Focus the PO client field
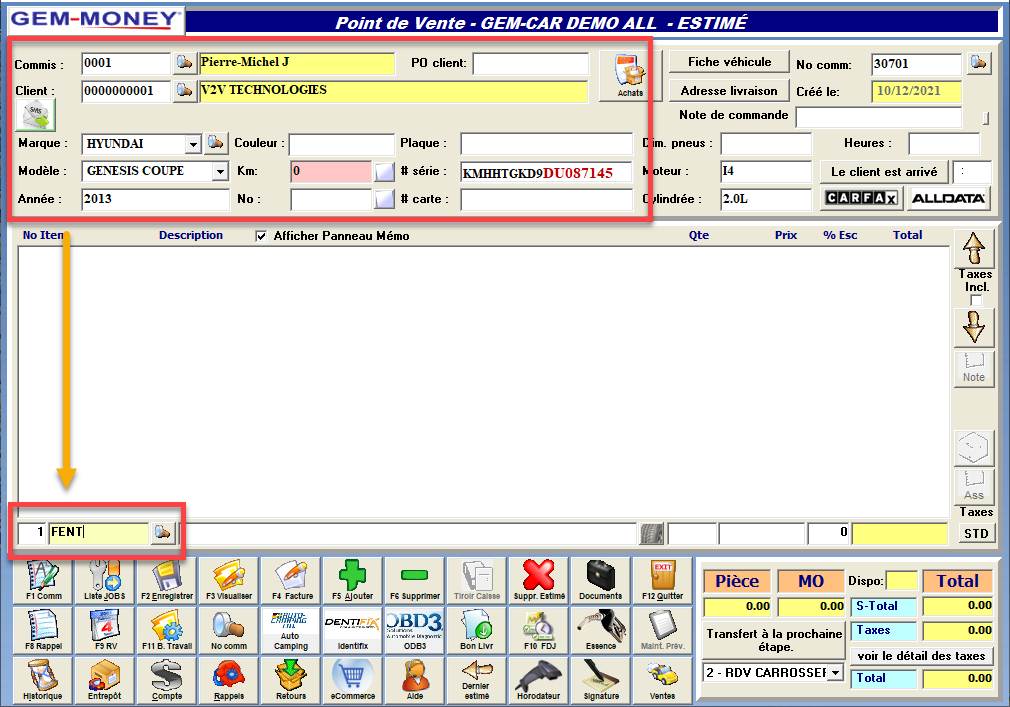The height and width of the screenshot is (707, 1010). (531, 63)
